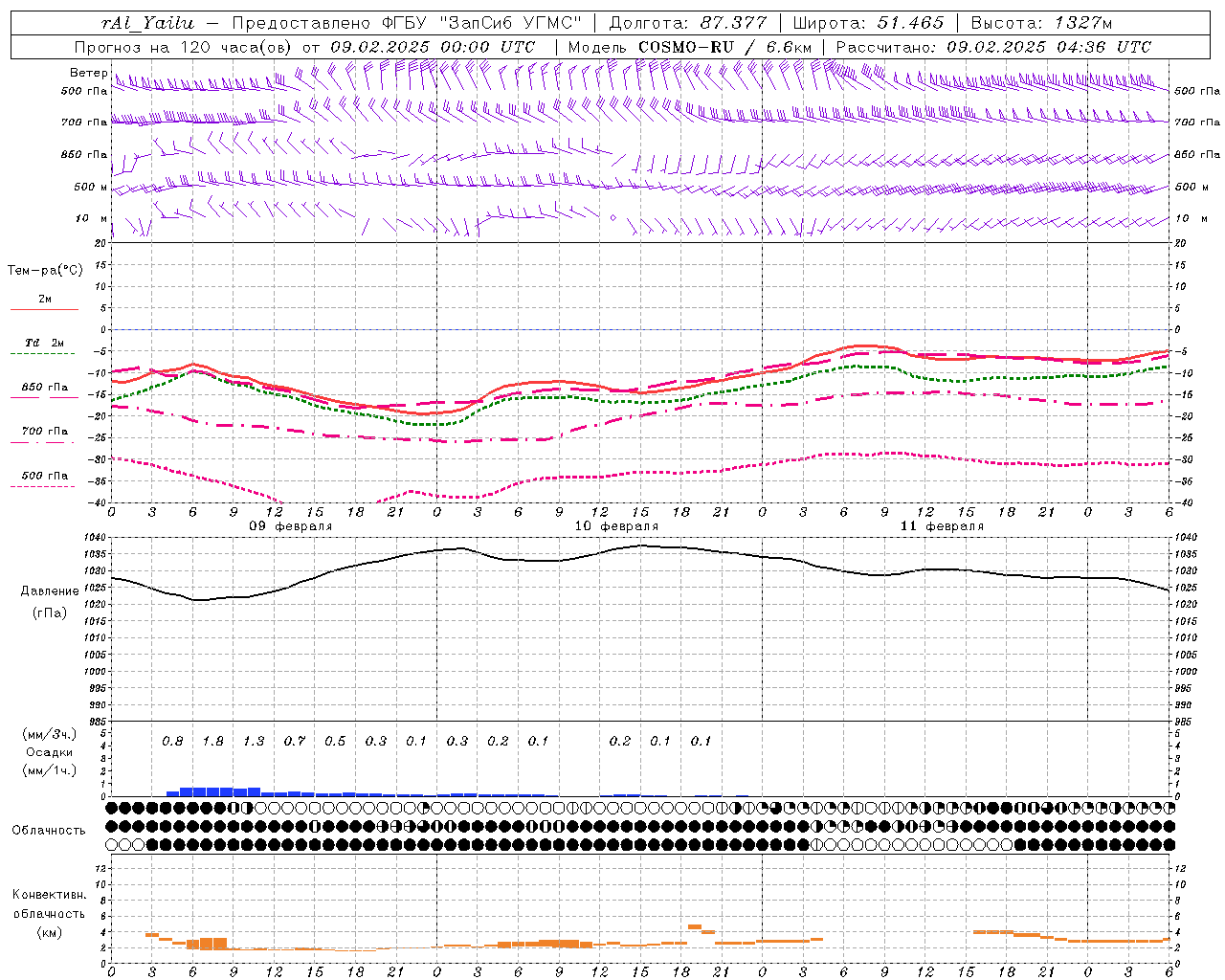Viewport: 1225px width, 980px height.
Task: Click the 0.8 precipitation value
Action: [172, 741]
